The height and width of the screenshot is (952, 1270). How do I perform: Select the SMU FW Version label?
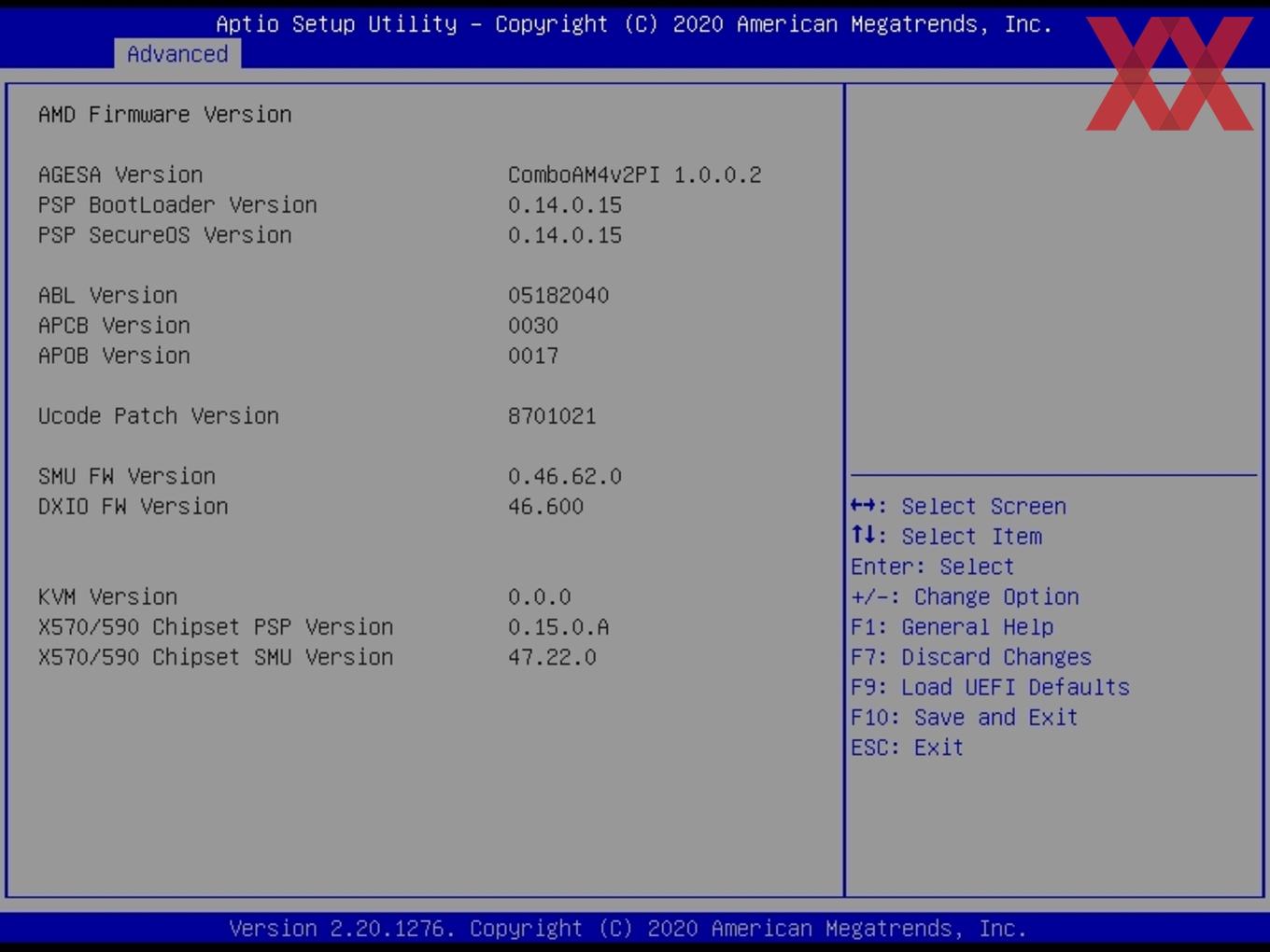click(127, 476)
